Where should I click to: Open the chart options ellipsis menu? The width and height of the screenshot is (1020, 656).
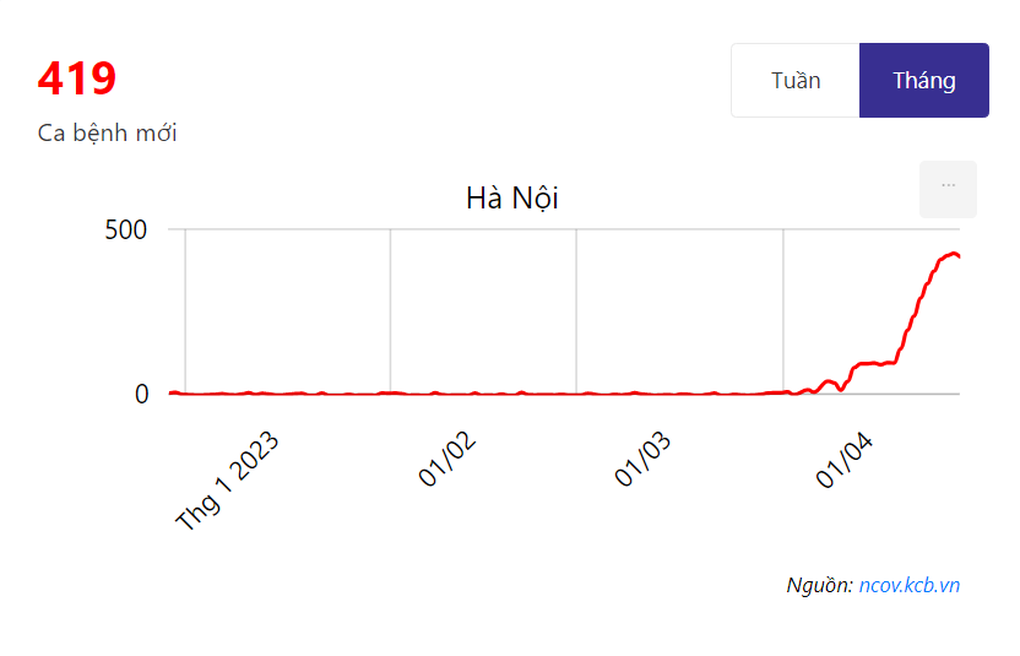tap(948, 189)
